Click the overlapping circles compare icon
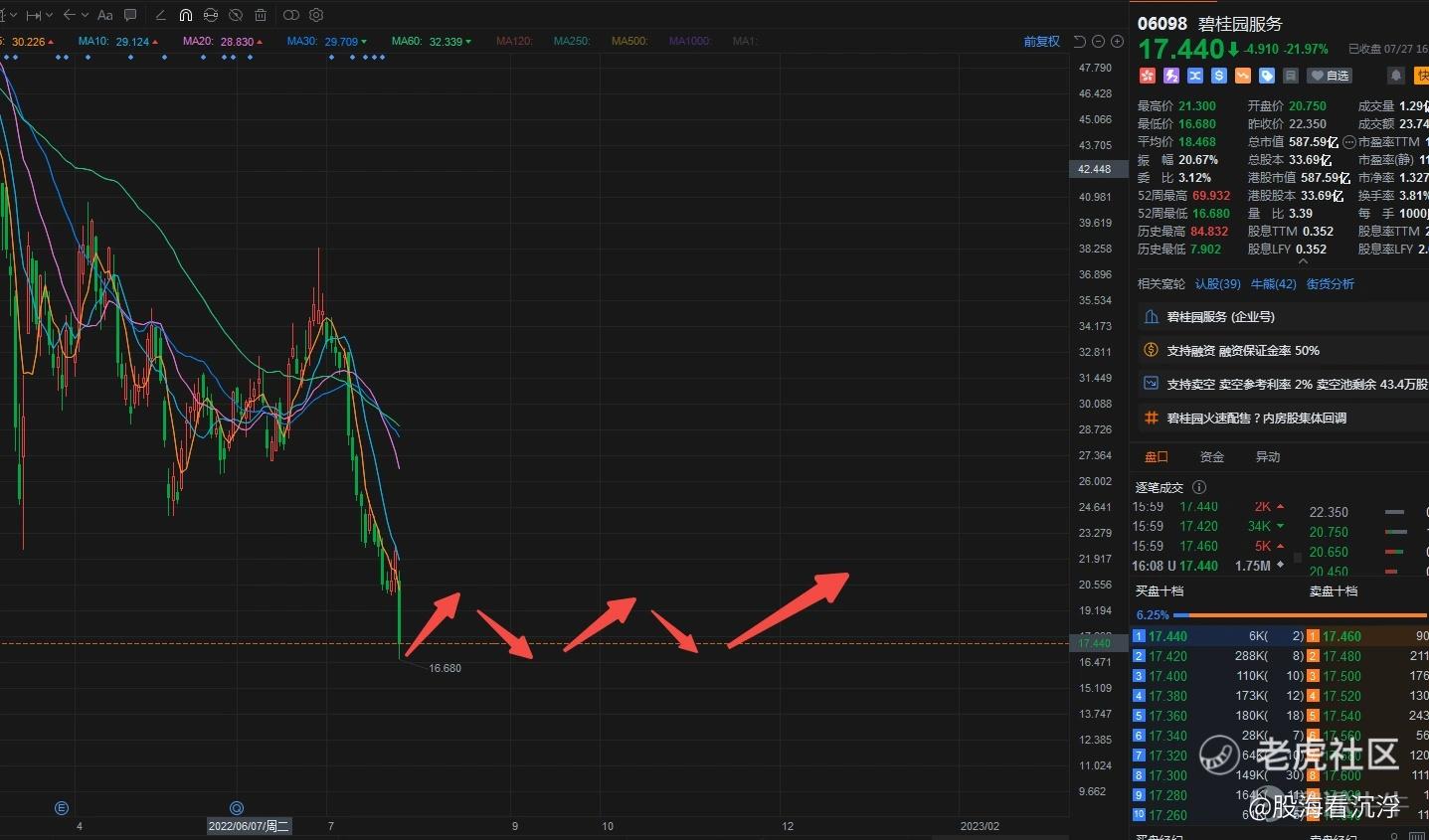1429x840 pixels. pyautogui.click(x=291, y=15)
